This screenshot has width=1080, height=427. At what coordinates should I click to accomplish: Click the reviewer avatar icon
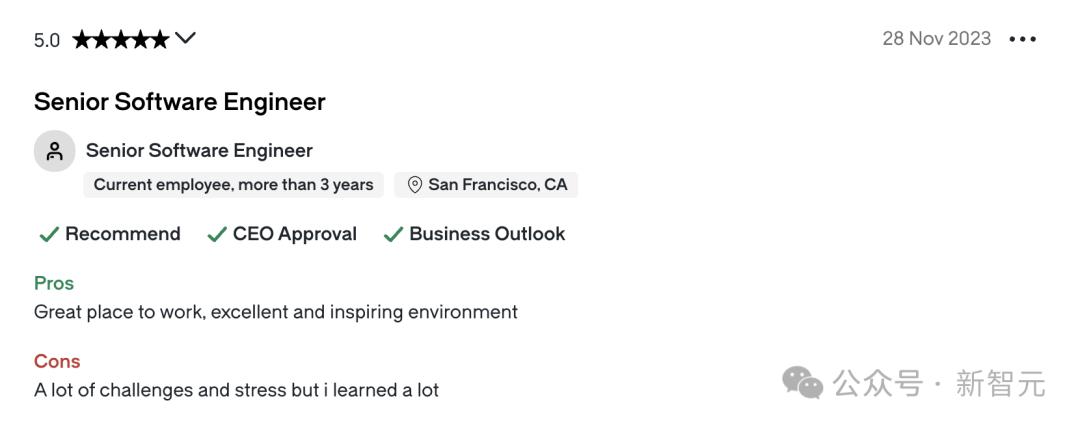click(55, 151)
